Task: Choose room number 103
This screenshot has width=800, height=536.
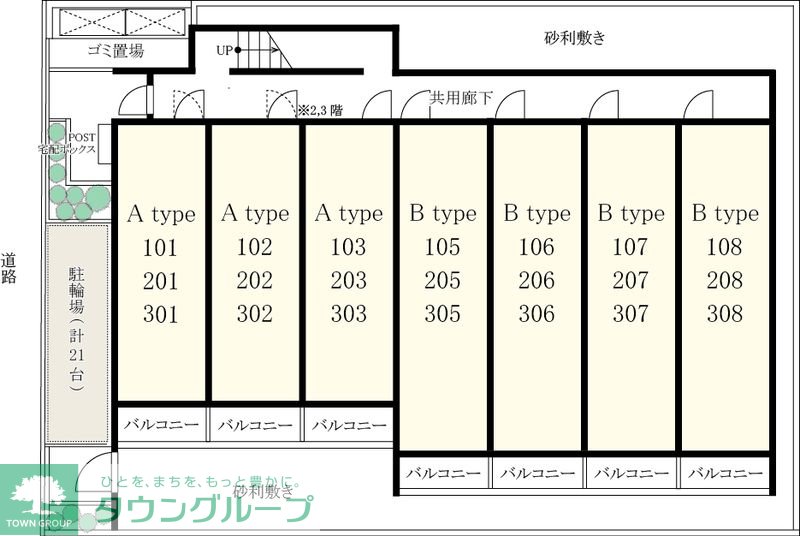Action: pos(348,247)
